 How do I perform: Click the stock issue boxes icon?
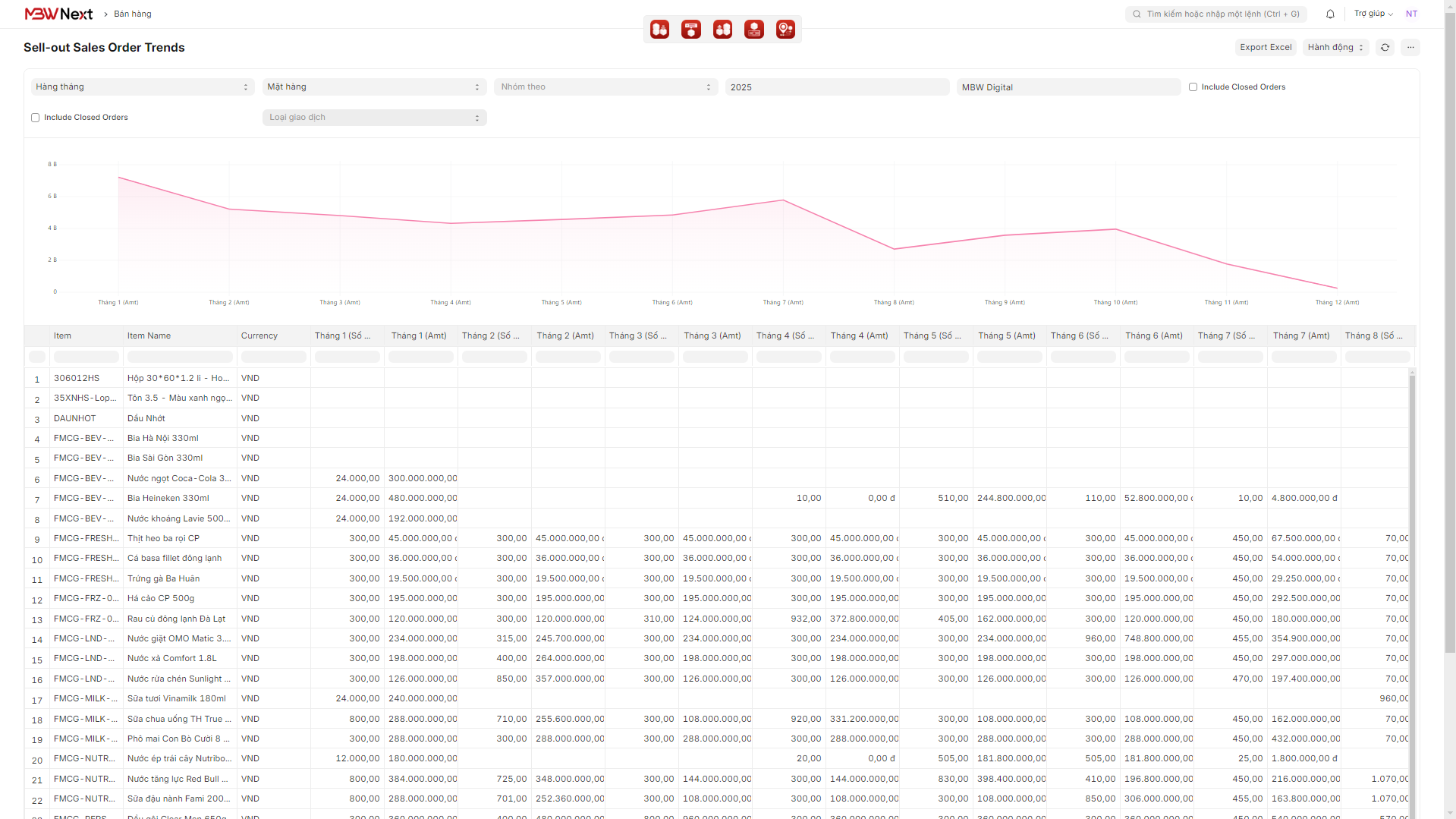(x=722, y=30)
